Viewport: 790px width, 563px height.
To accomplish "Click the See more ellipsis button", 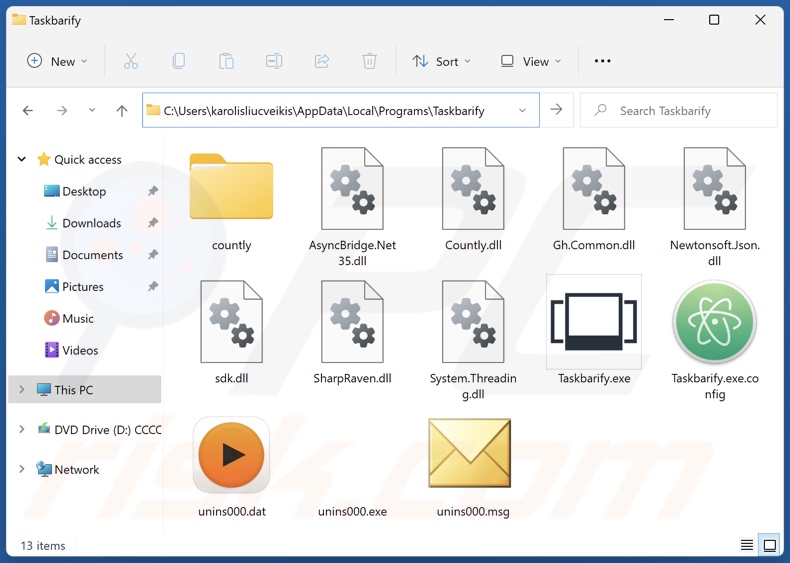I will [603, 61].
